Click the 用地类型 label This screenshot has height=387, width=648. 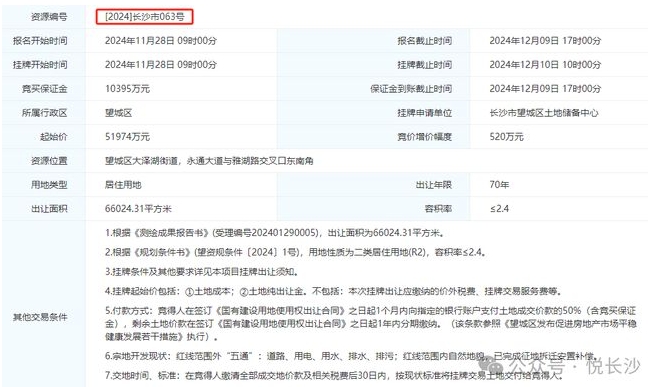coord(49,185)
